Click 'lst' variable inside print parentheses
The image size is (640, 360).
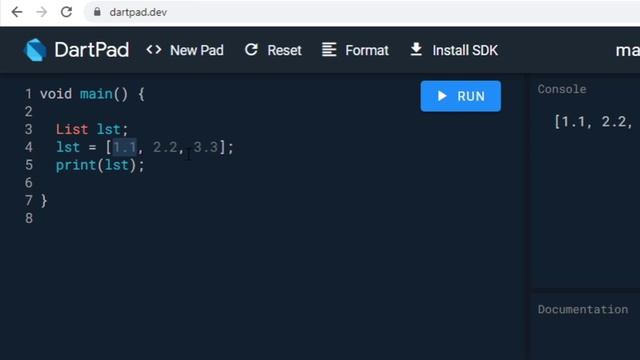click(x=116, y=165)
